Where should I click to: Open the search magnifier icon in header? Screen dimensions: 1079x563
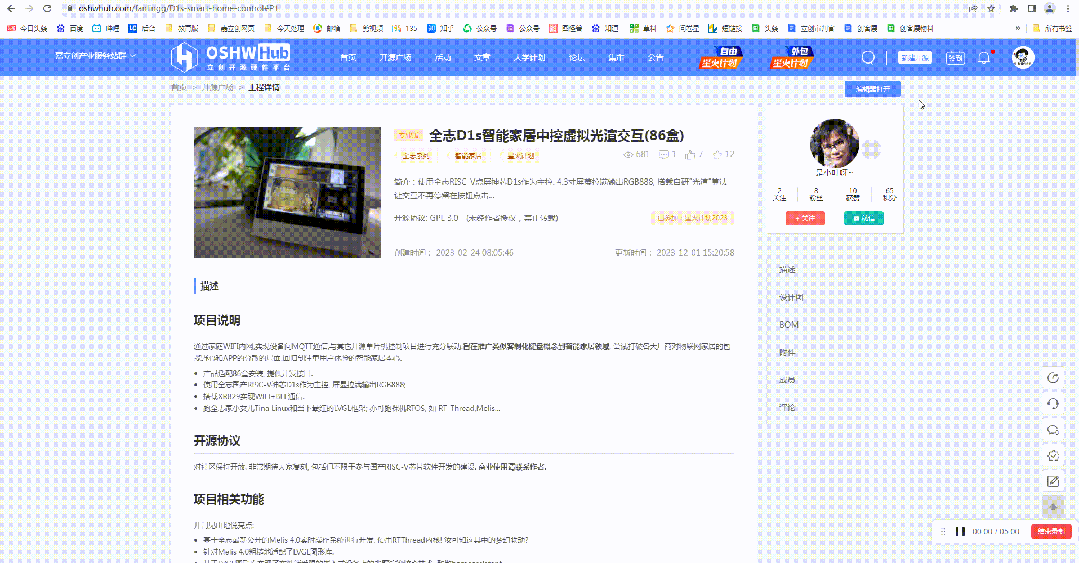[868, 58]
